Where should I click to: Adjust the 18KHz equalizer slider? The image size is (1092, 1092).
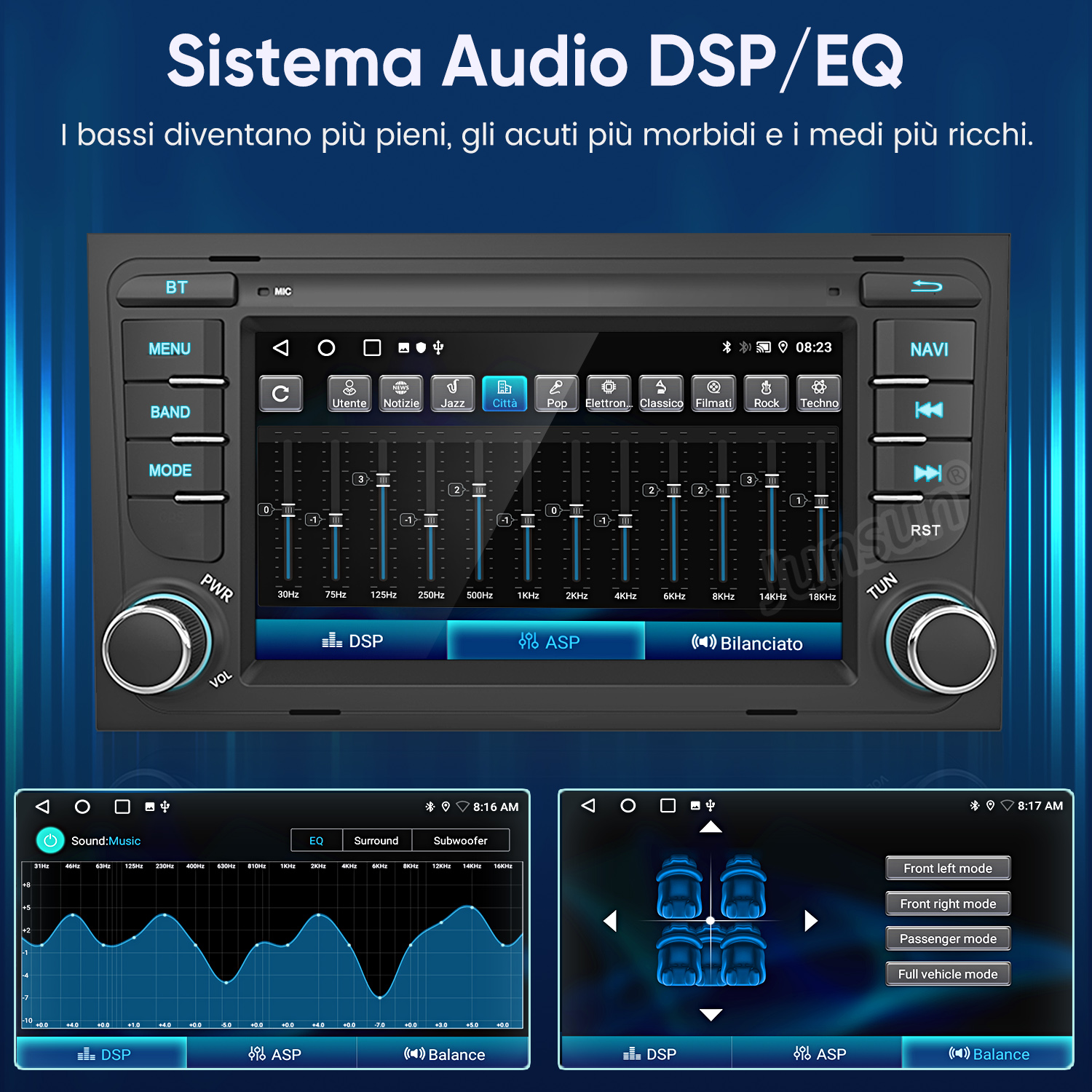[x=821, y=501]
